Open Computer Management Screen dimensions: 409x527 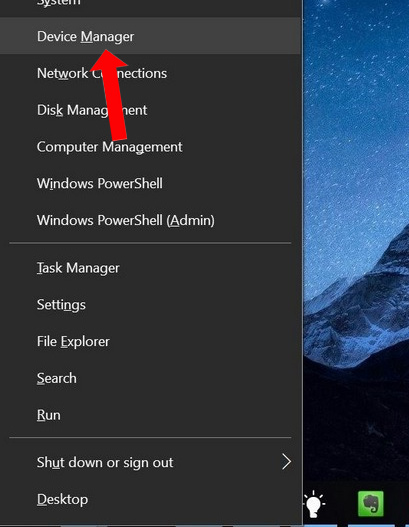(150, 147)
